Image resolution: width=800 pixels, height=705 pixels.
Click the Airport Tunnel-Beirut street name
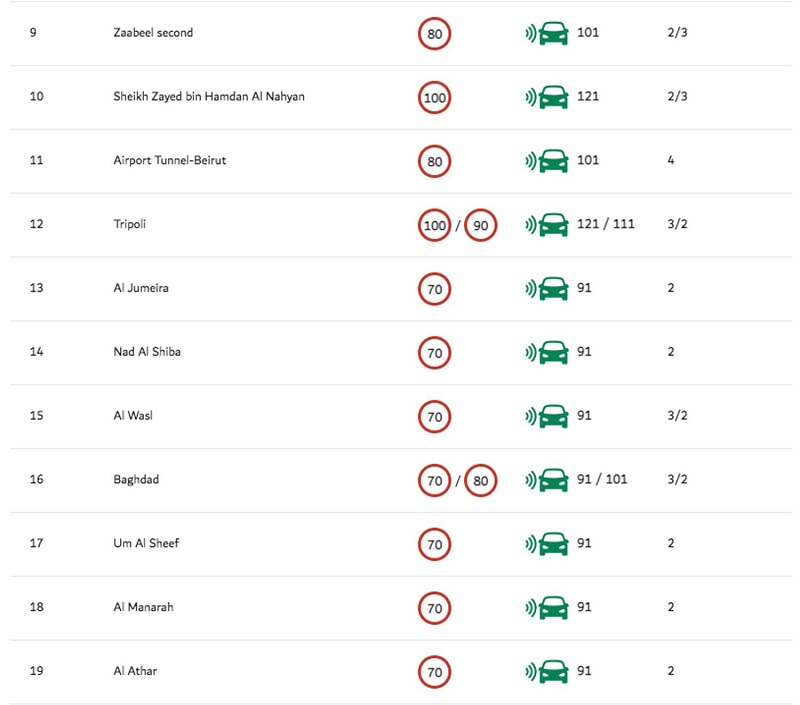tap(169, 160)
